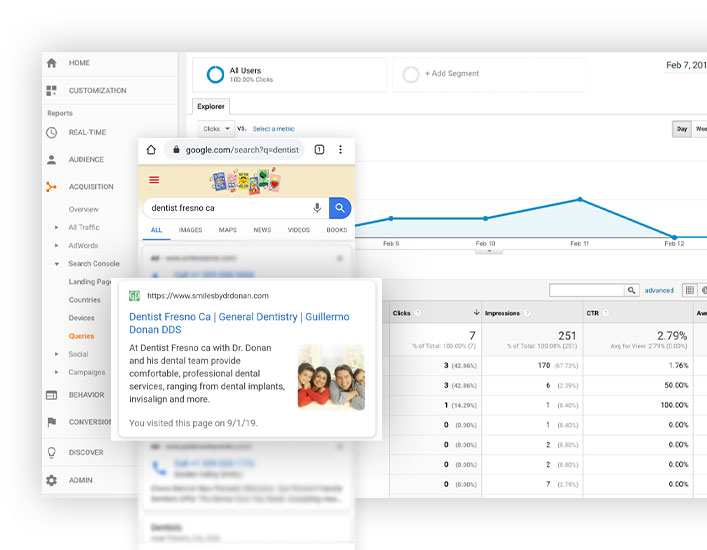
Task: Select the MAPS search tab
Action: click(228, 230)
